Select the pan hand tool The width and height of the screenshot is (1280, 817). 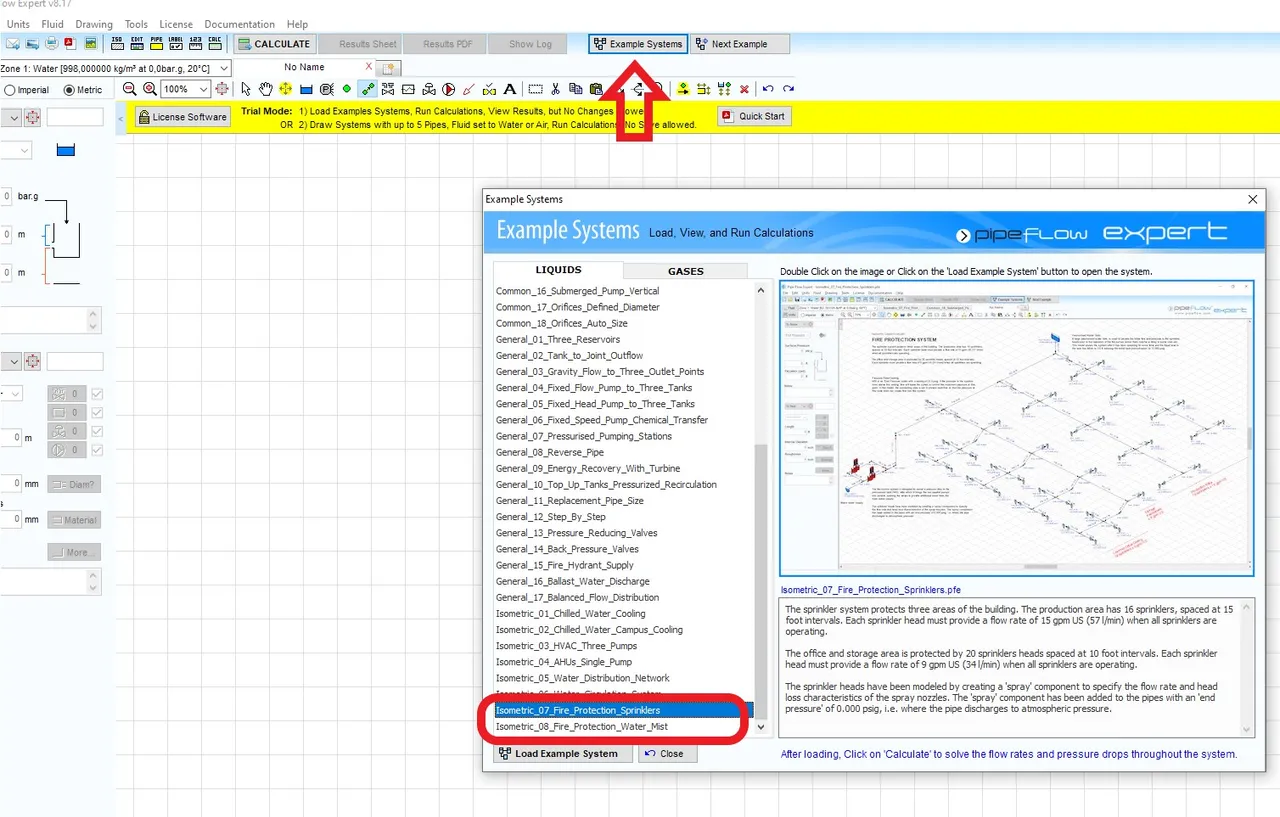265,89
